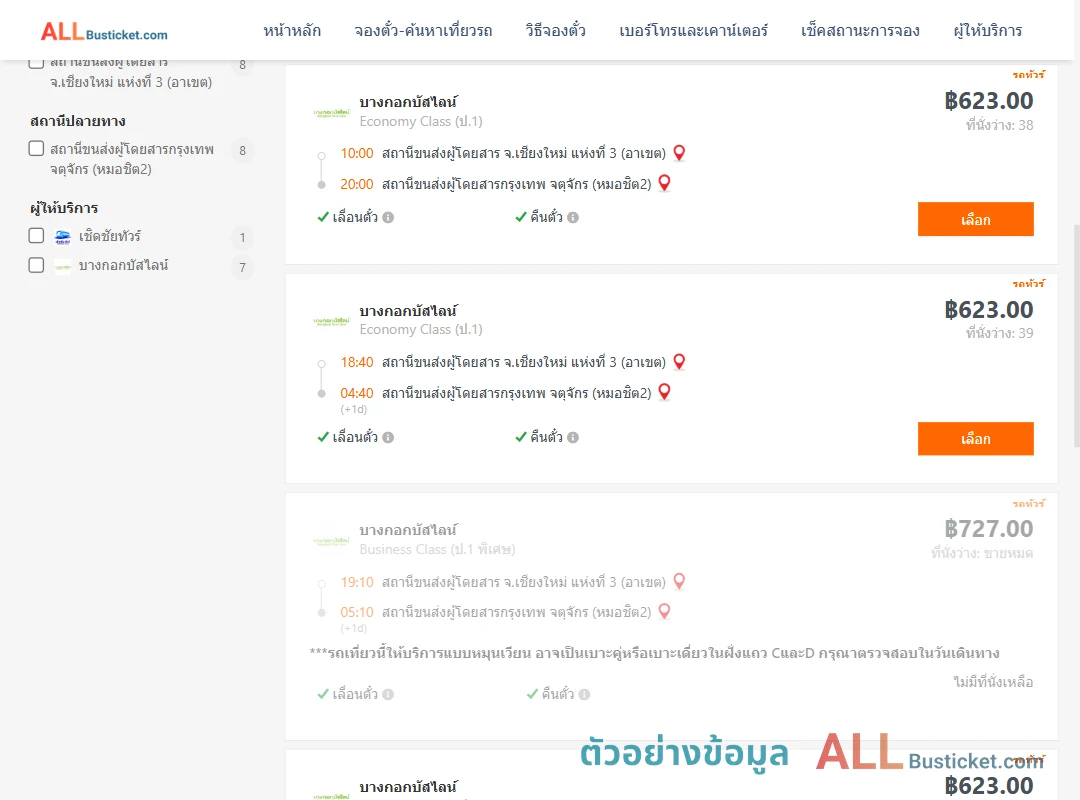This screenshot has width=1080, height=800.
Task: Tick the บางกอกบัสไลน์ operator checkbox
Action: point(37,265)
